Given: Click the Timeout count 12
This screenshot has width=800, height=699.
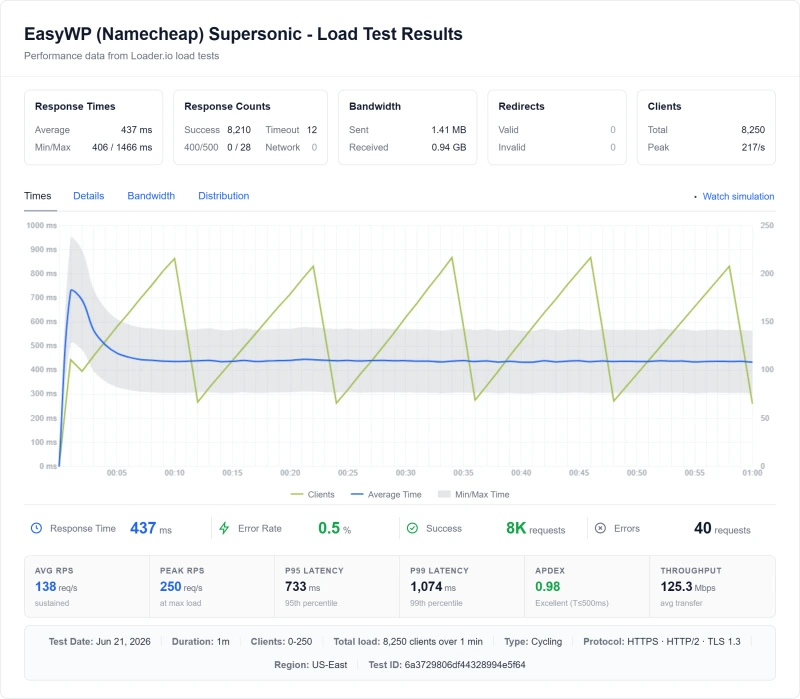Looking at the screenshot, I should [x=312, y=130].
